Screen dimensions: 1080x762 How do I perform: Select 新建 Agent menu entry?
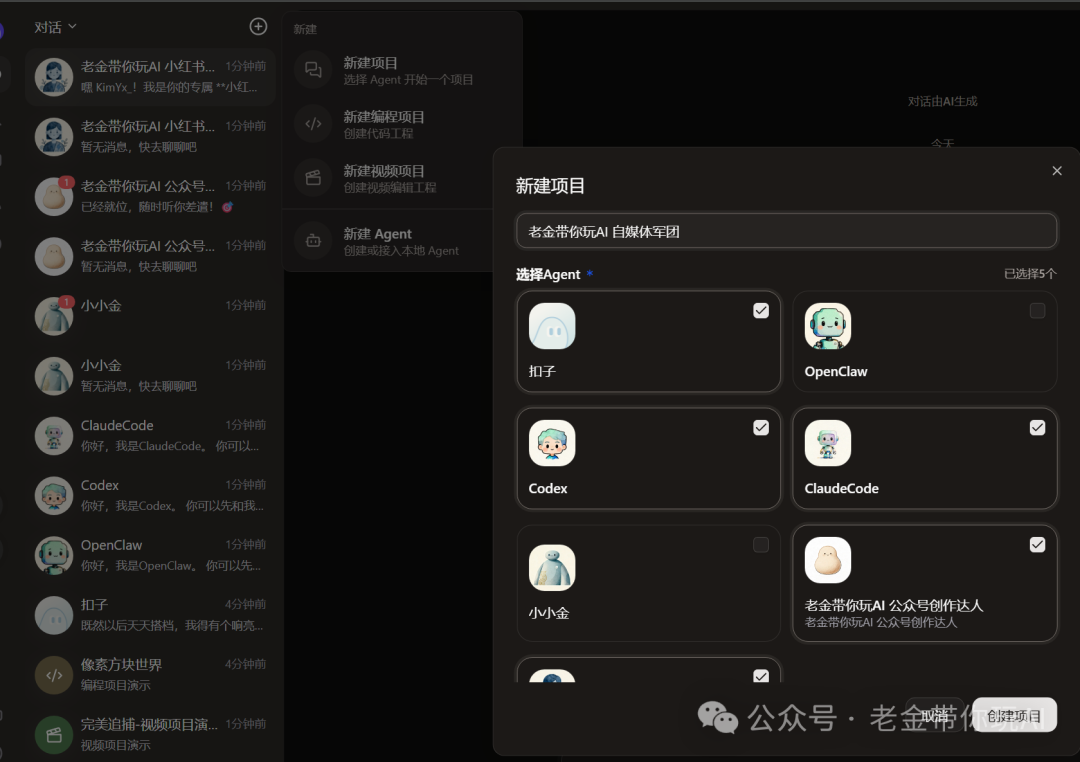pos(402,241)
